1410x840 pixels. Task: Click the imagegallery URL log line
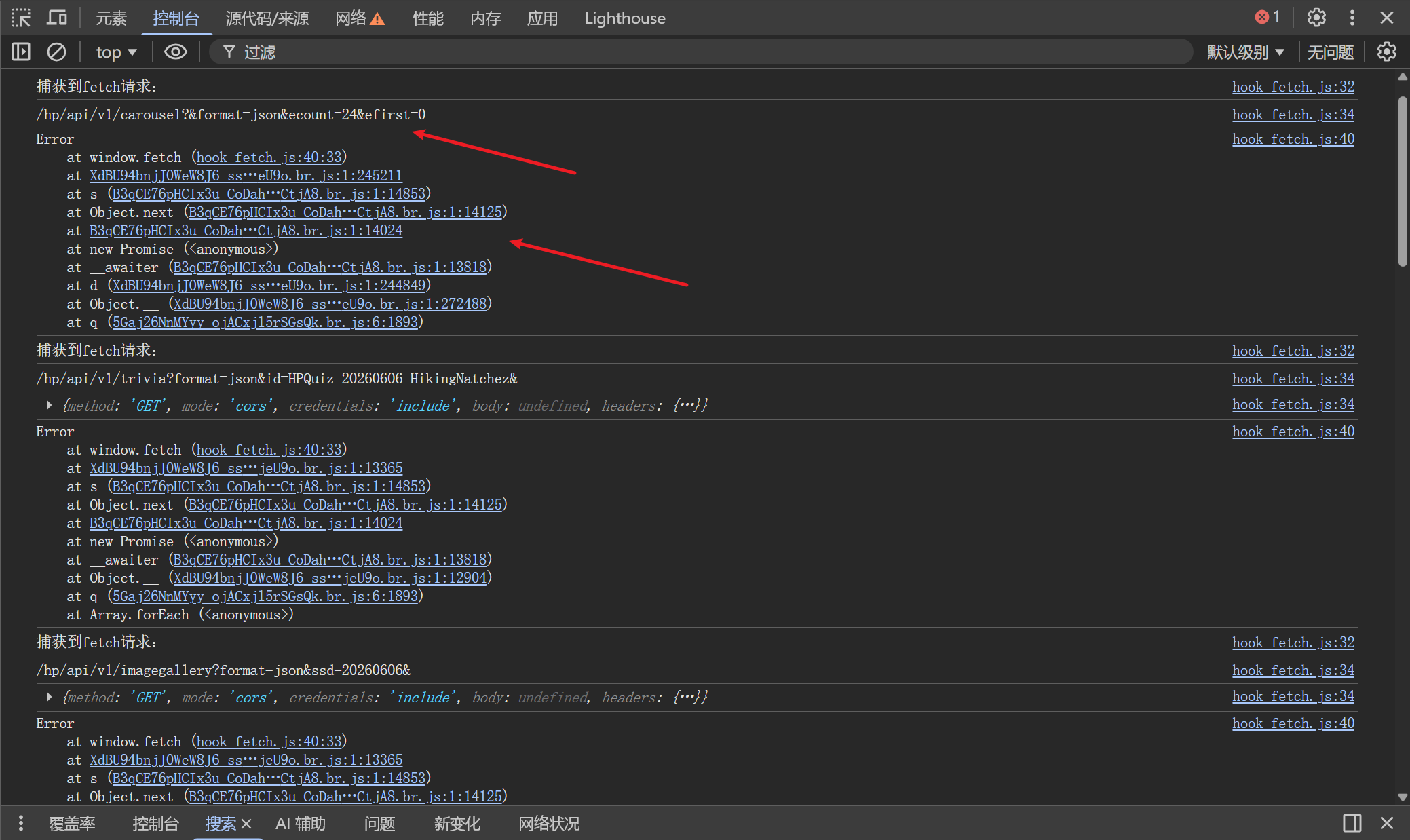(223, 670)
